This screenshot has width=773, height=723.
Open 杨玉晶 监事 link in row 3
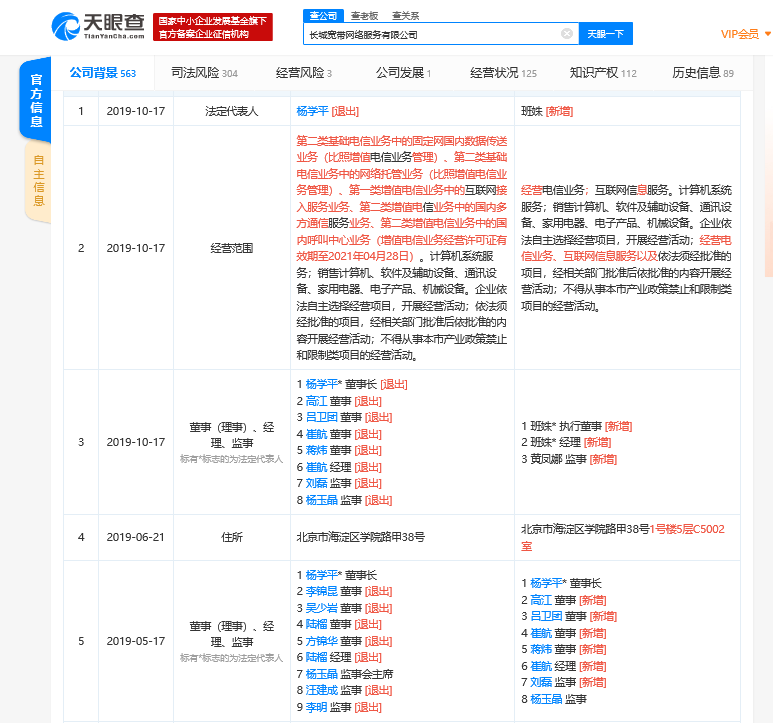[x=321, y=500]
